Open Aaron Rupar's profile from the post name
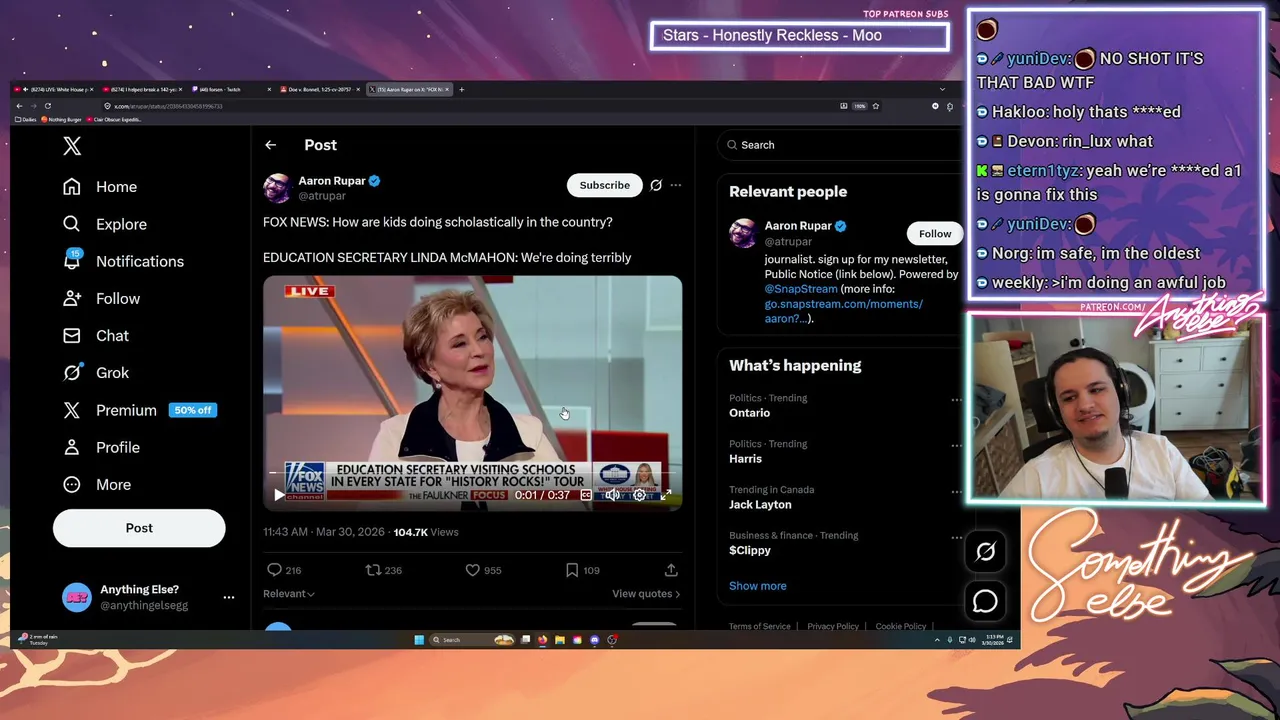Viewport: 1280px width, 720px height. [331, 181]
